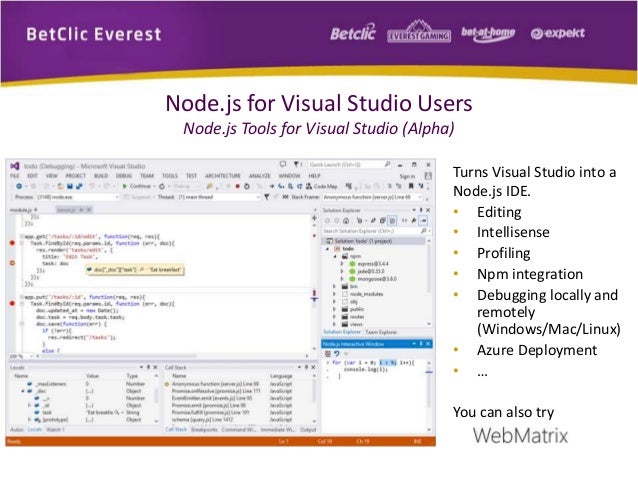Viewport: 638px width, 479px height.
Task: Open the ANALYZE menu
Action: [260, 176]
